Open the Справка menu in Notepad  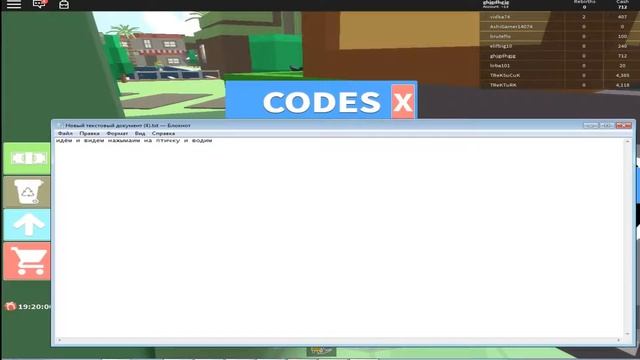[163, 133]
